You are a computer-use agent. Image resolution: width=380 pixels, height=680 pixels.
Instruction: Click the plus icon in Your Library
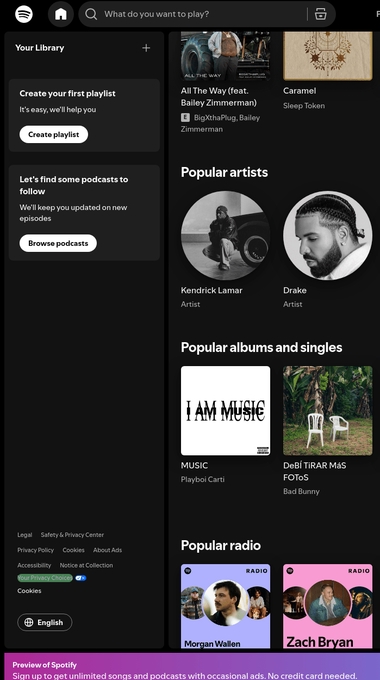[146, 48]
